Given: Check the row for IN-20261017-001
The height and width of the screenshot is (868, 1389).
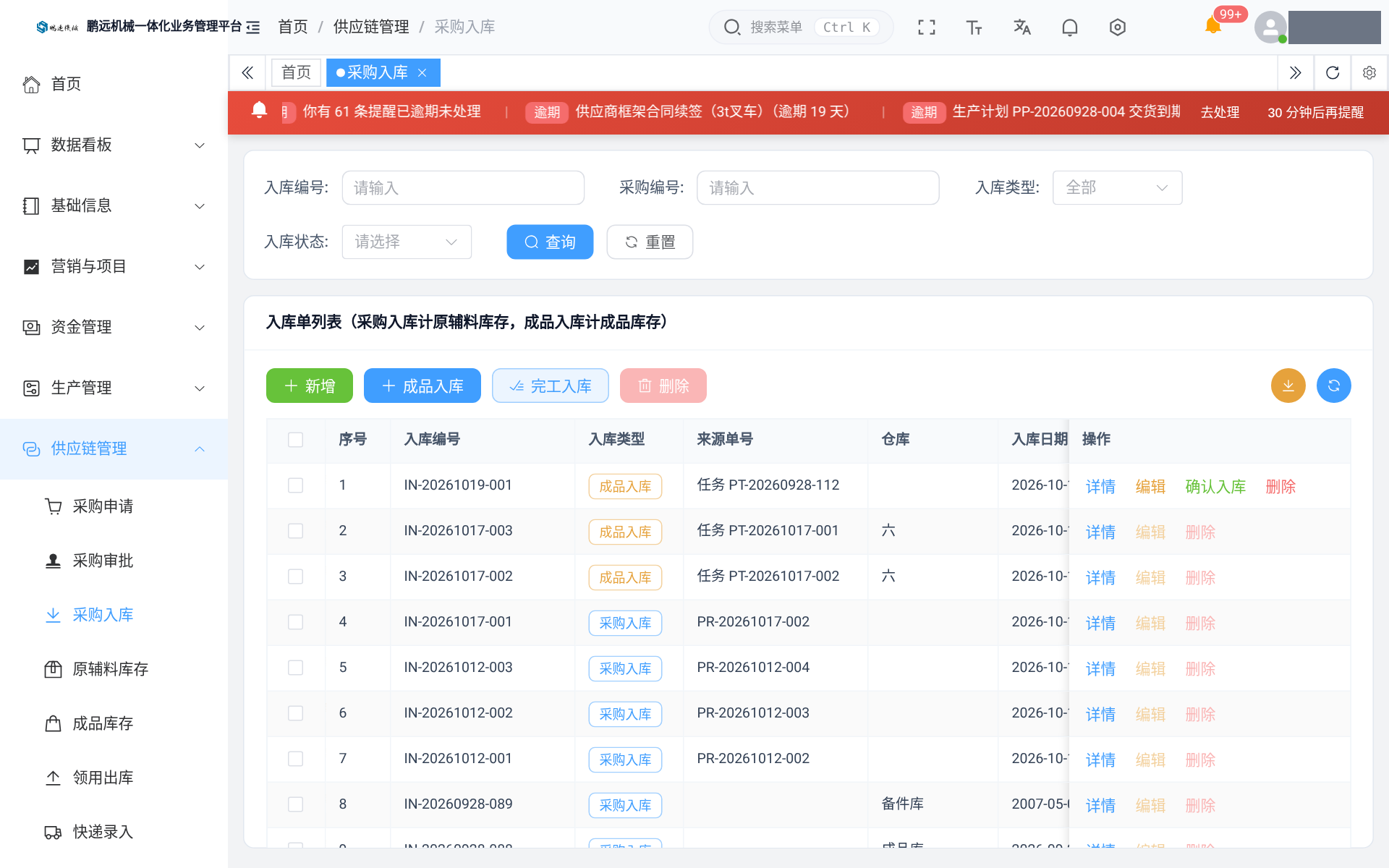Looking at the screenshot, I should (x=295, y=622).
